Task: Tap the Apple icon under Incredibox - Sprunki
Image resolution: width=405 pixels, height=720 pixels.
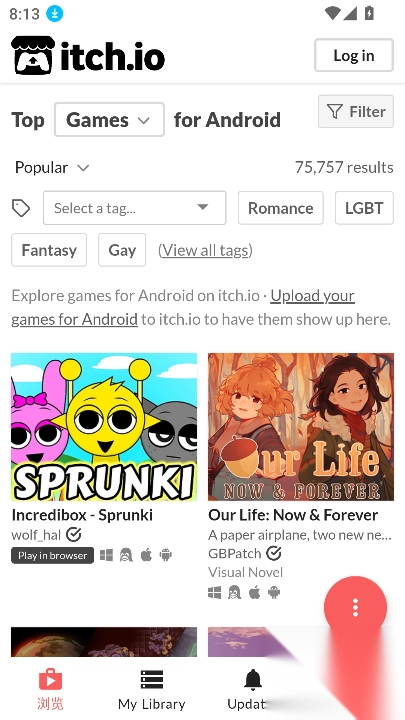Action: 146,555
